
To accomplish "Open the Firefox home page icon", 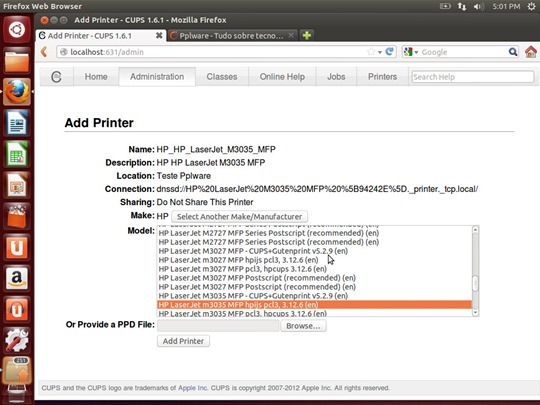I will pyautogui.click(x=531, y=52).
